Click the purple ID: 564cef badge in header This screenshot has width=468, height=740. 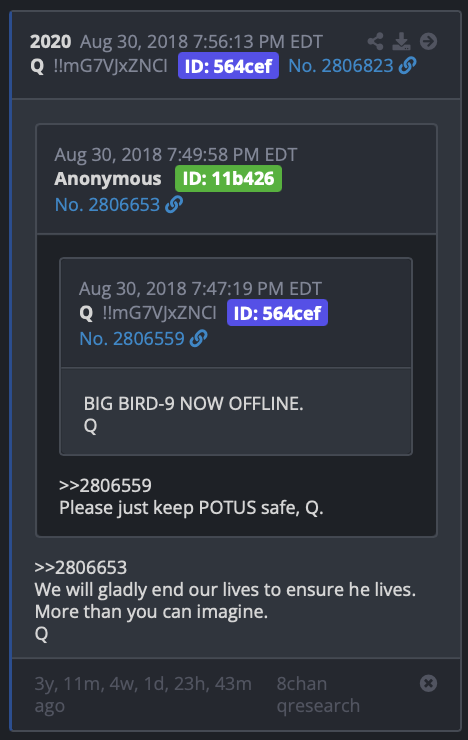(228, 66)
